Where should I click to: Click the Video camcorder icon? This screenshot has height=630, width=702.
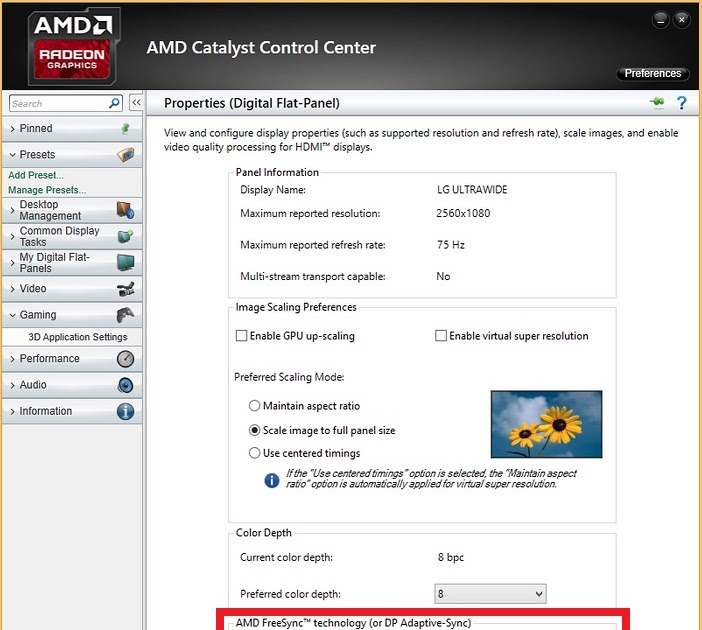point(126,289)
